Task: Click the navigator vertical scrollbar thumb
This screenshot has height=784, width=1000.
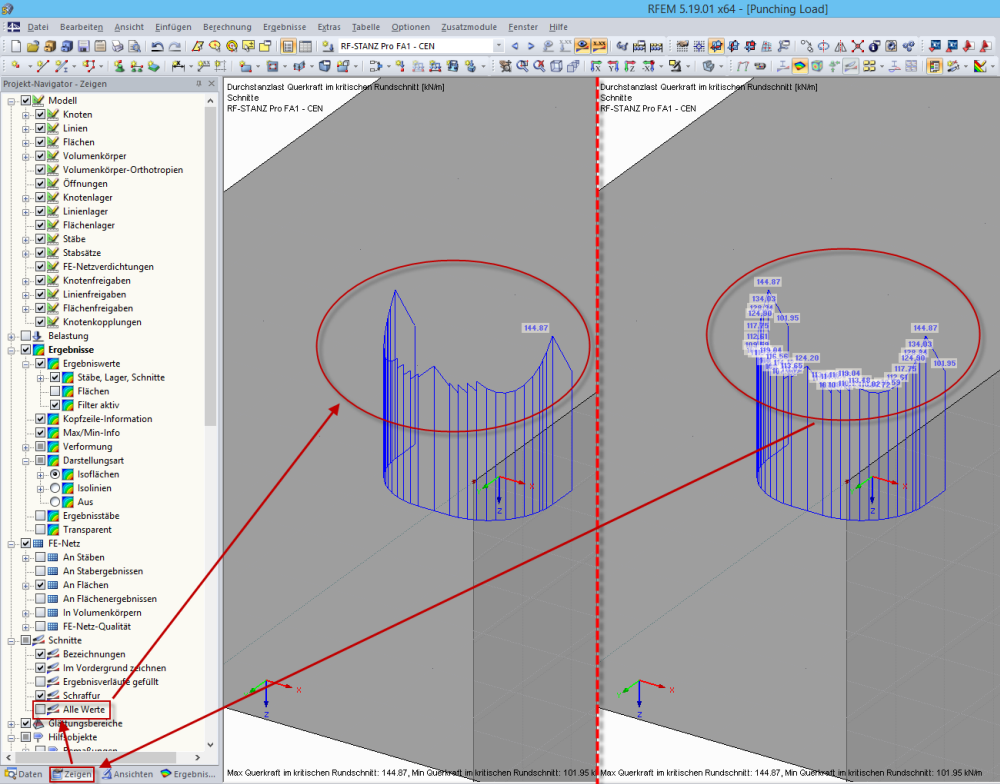Action: click(210, 267)
